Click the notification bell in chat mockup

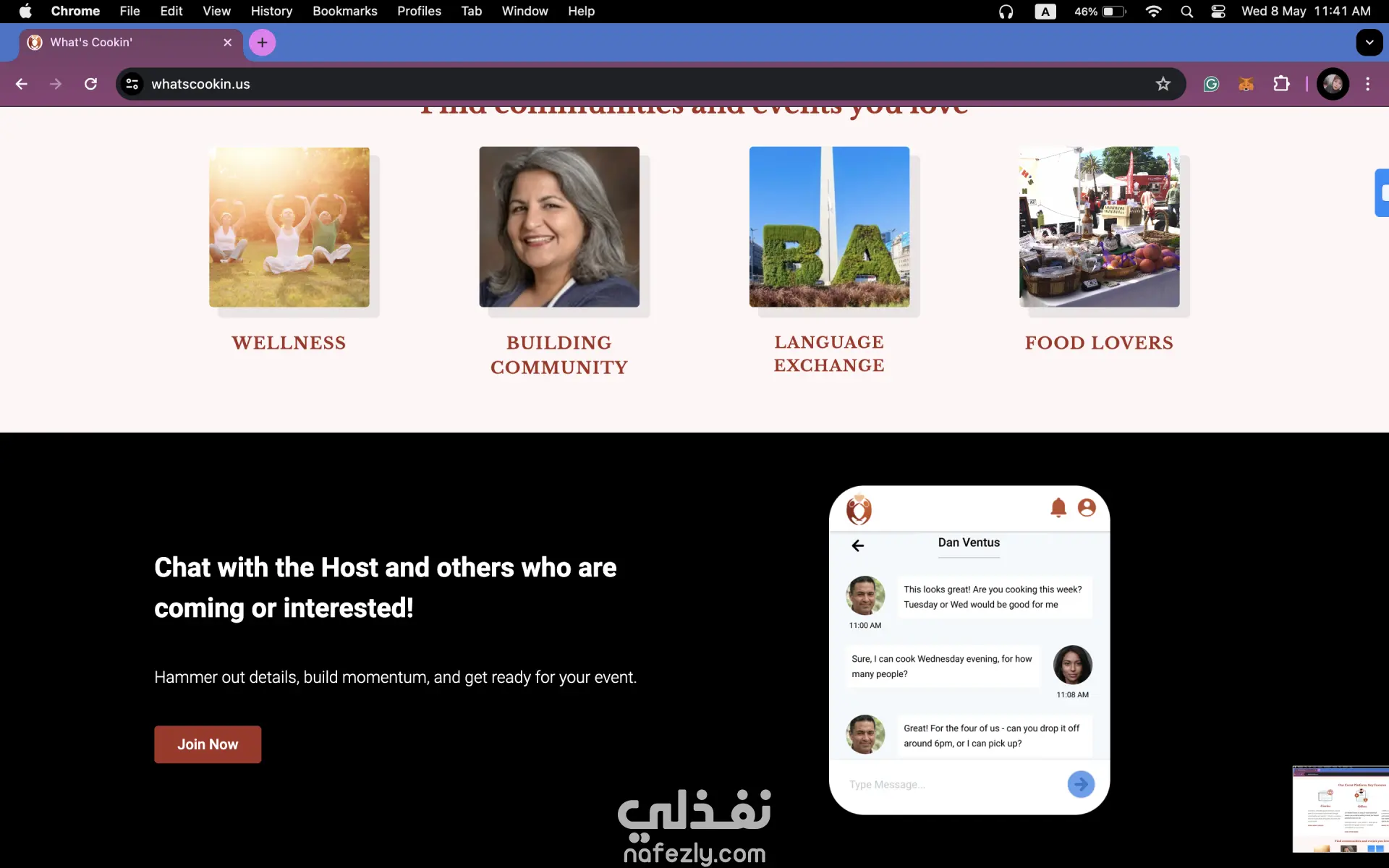pos(1058,508)
